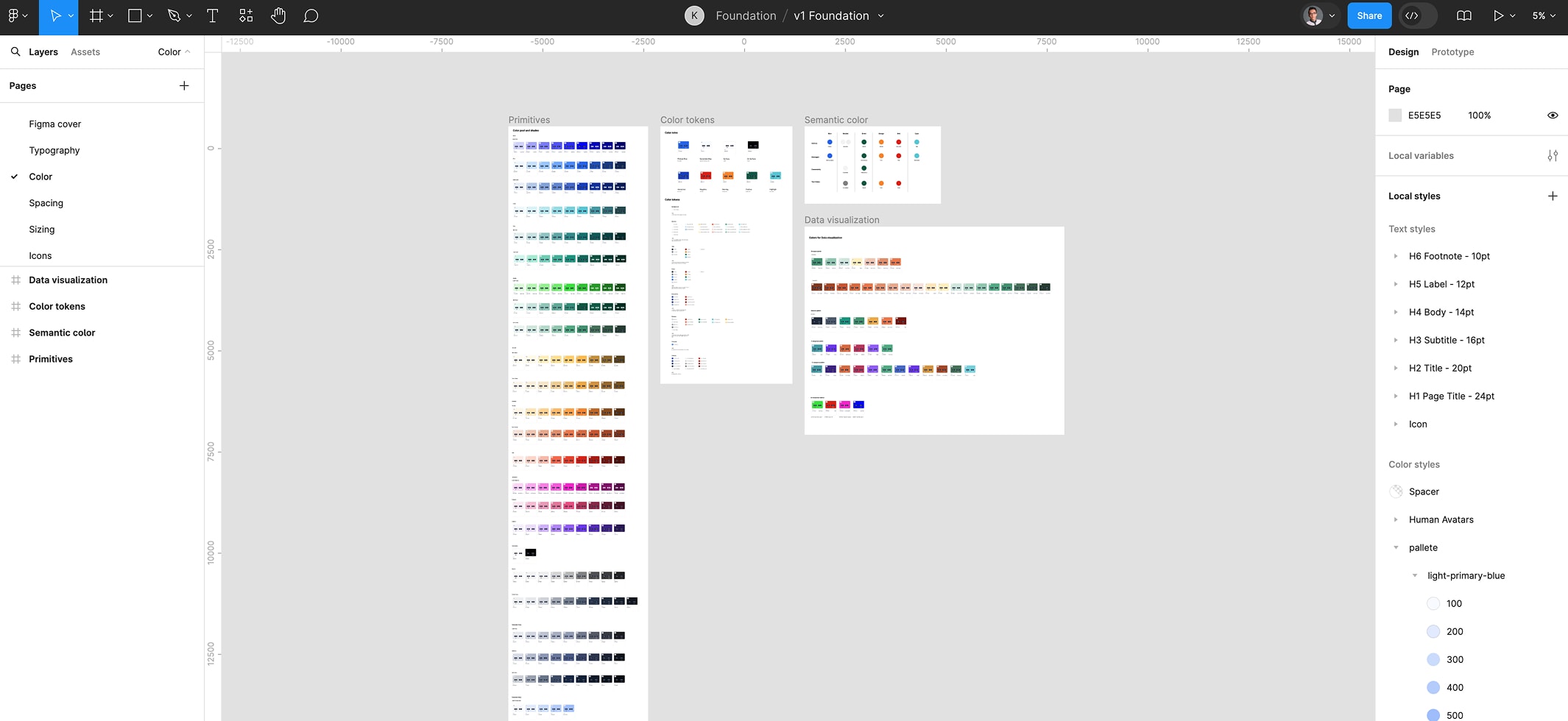
Task: Select Color tokens frame title on canvas
Action: pos(688,120)
